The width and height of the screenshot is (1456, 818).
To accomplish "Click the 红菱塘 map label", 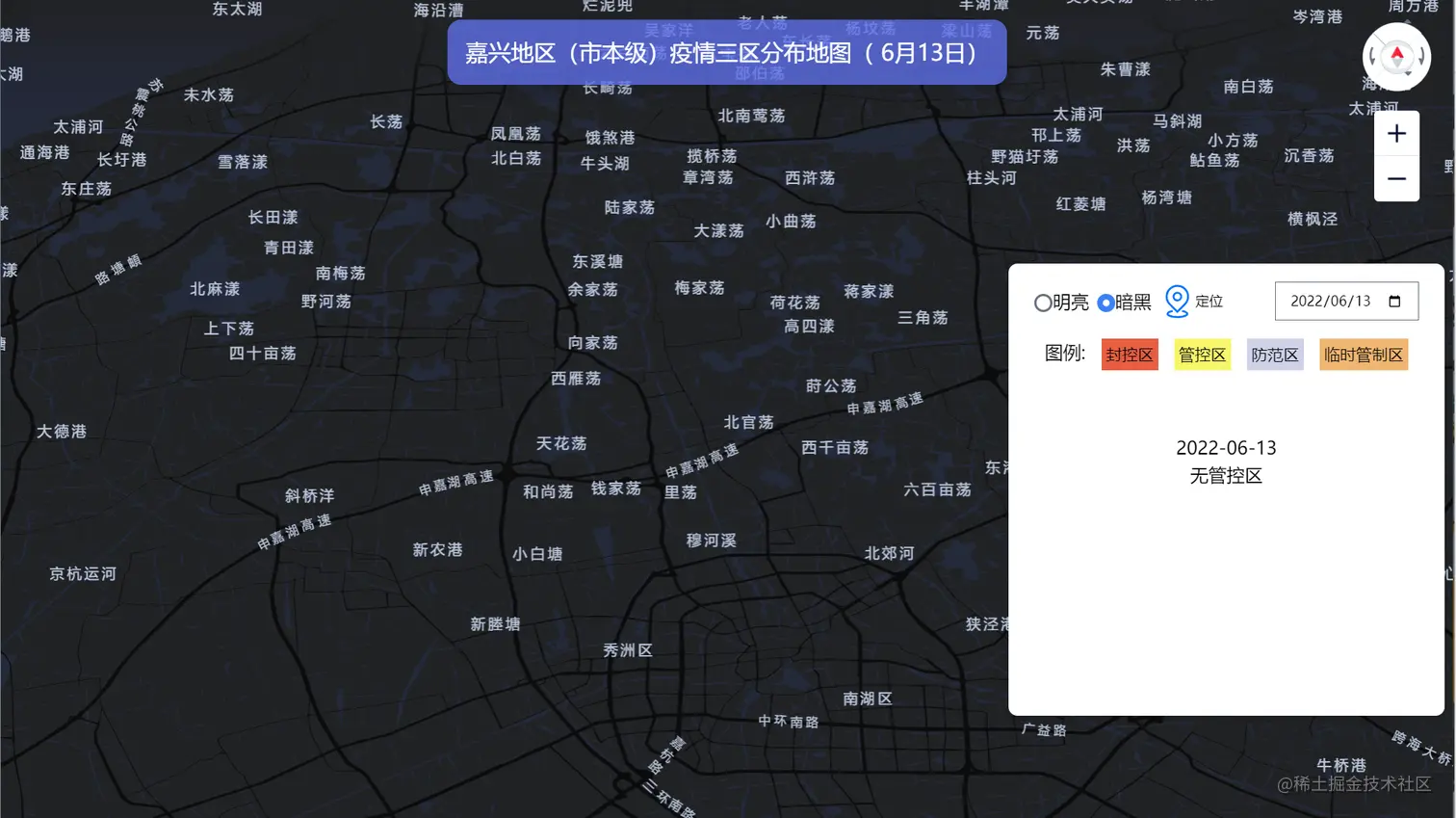I will [1080, 204].
